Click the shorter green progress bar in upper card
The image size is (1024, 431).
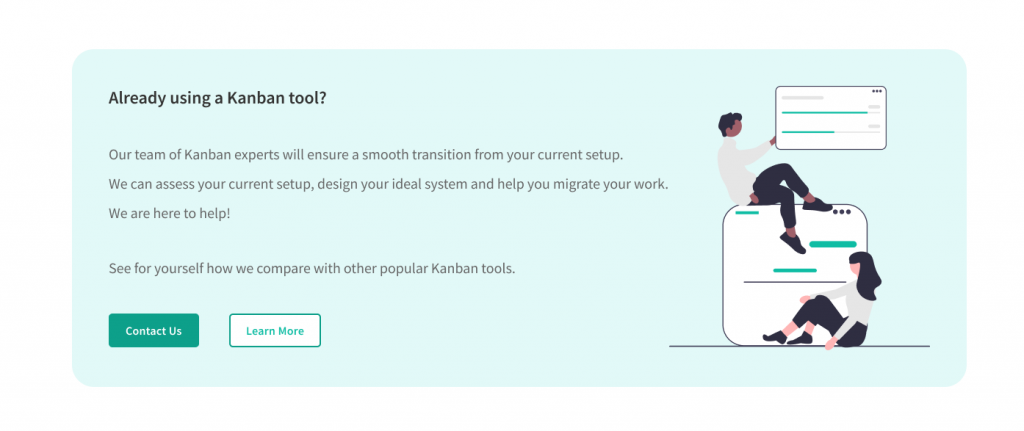[x=808, y=132]
